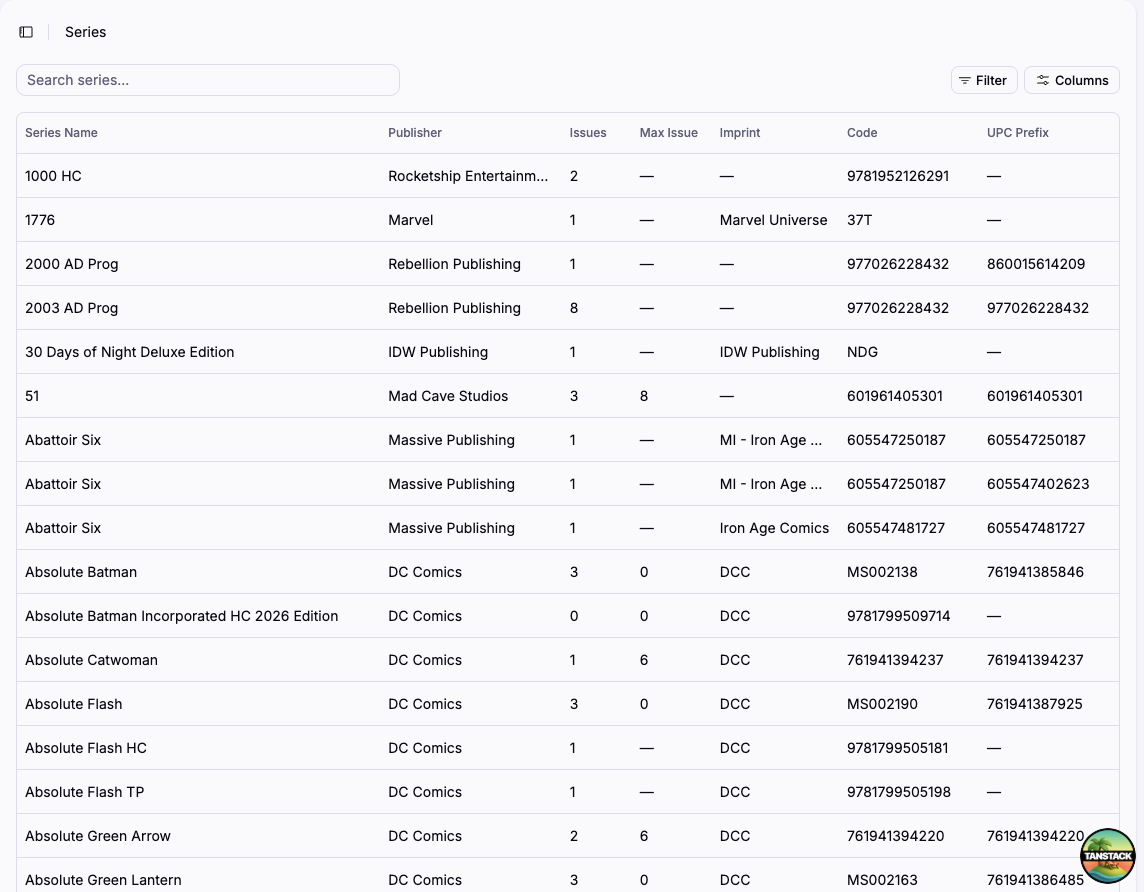
Task: Sort by Issues column header
Action: (587, 133)
